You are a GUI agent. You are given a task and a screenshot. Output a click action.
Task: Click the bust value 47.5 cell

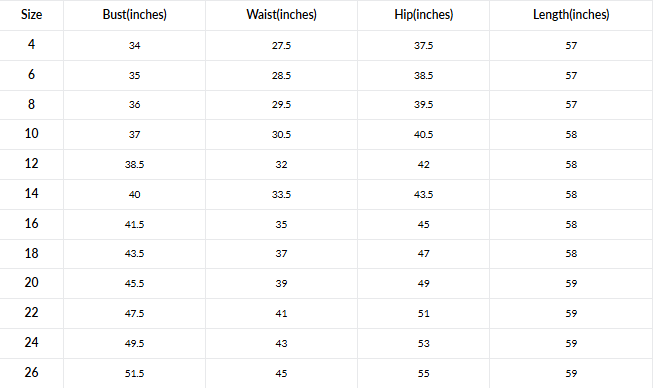[x=135, y=313]
